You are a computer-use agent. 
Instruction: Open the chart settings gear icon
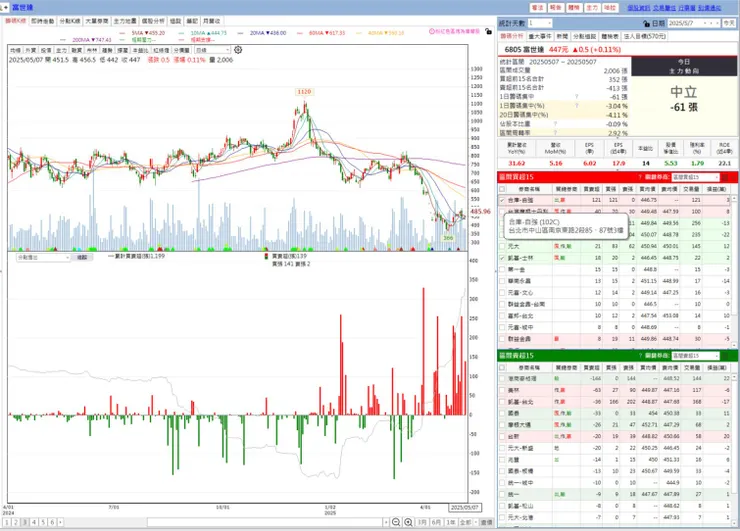pyautogui.click(x=238, y=50)
